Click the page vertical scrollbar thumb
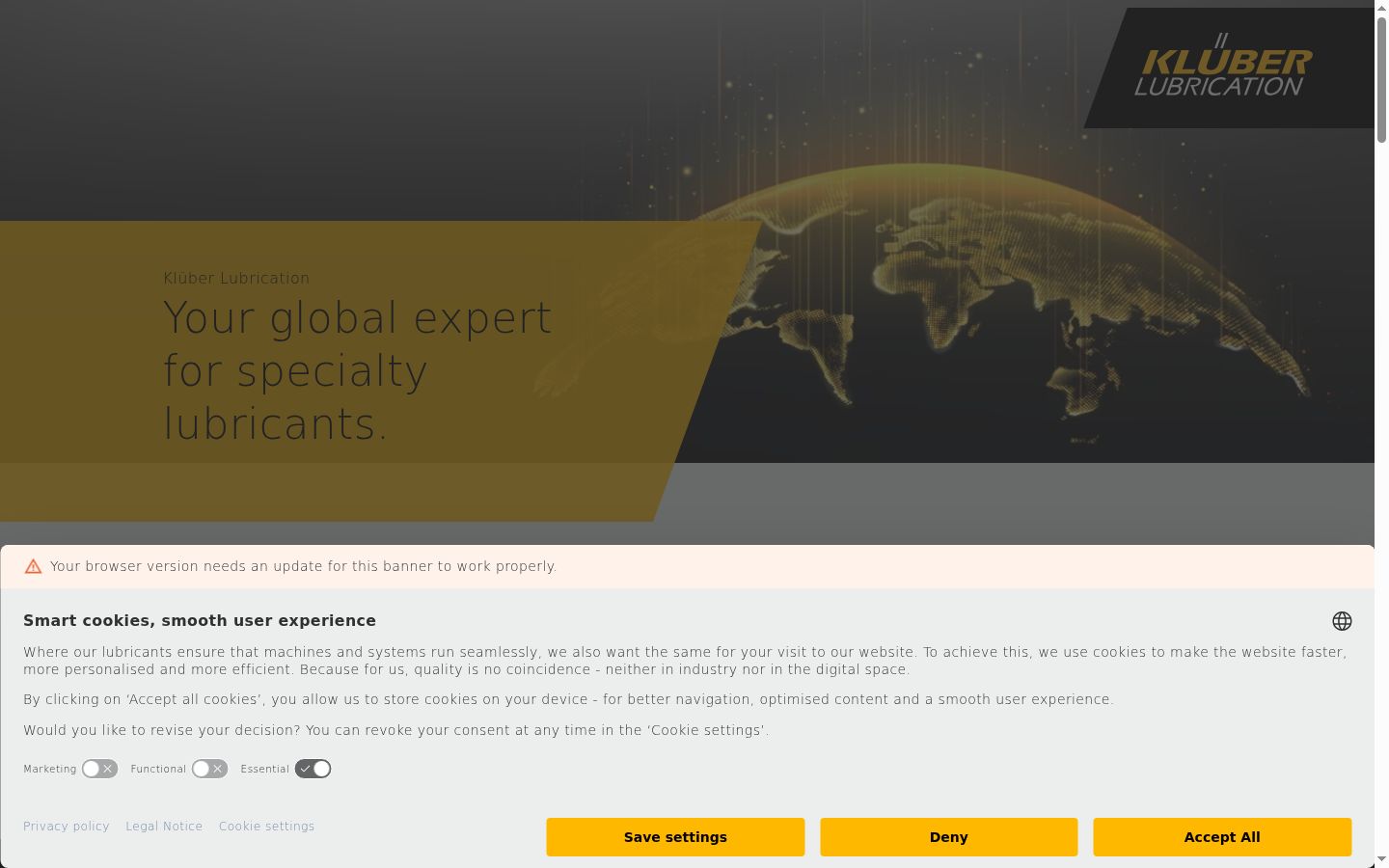Screen dimensions: 1389x868 (1381, 79)
